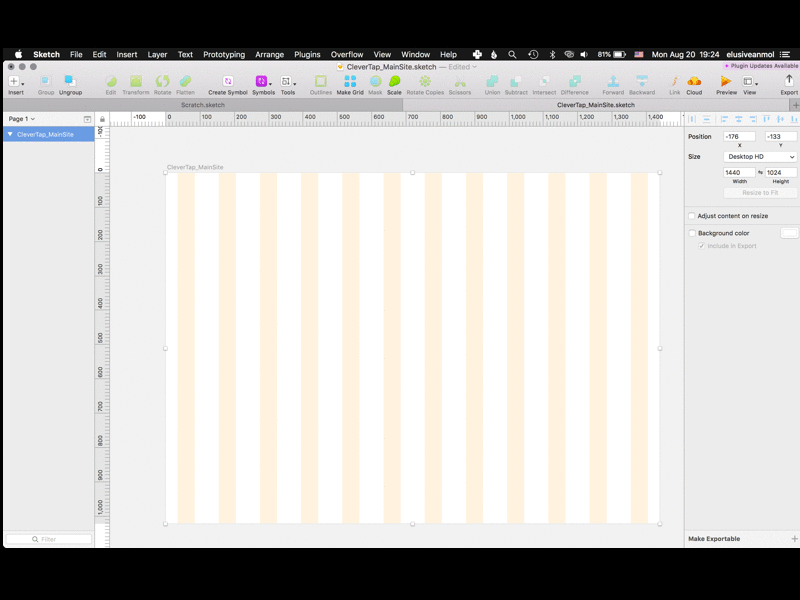
Task: Add a new document tab
Action: point(795,105)
